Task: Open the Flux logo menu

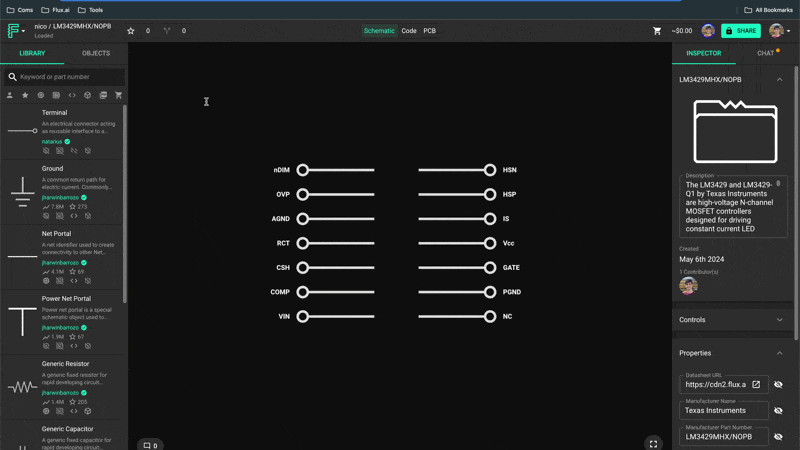Action: pyautogui.click(x=16, y=31)
